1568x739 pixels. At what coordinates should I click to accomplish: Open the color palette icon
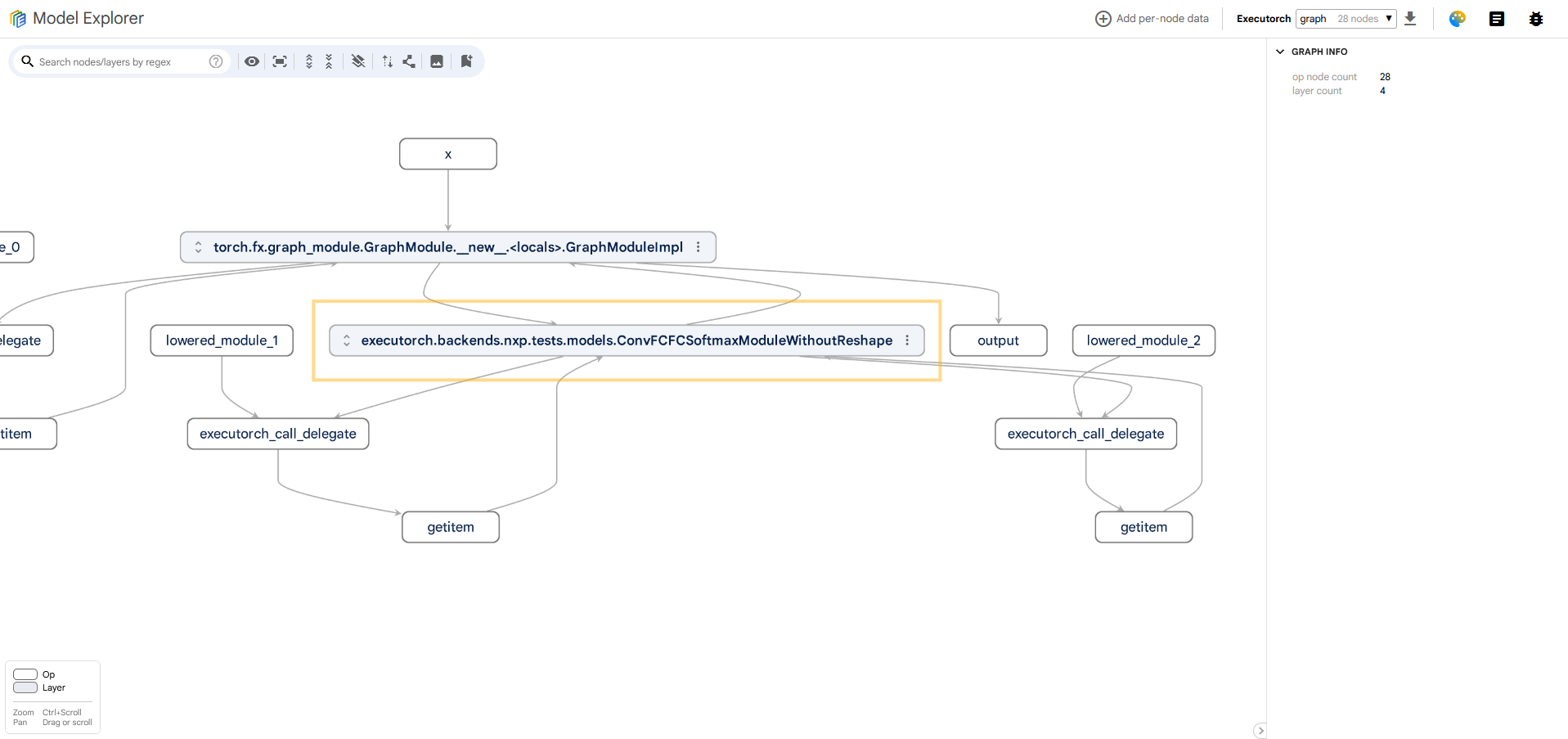pyautogui.click(x=1457, y=19)
